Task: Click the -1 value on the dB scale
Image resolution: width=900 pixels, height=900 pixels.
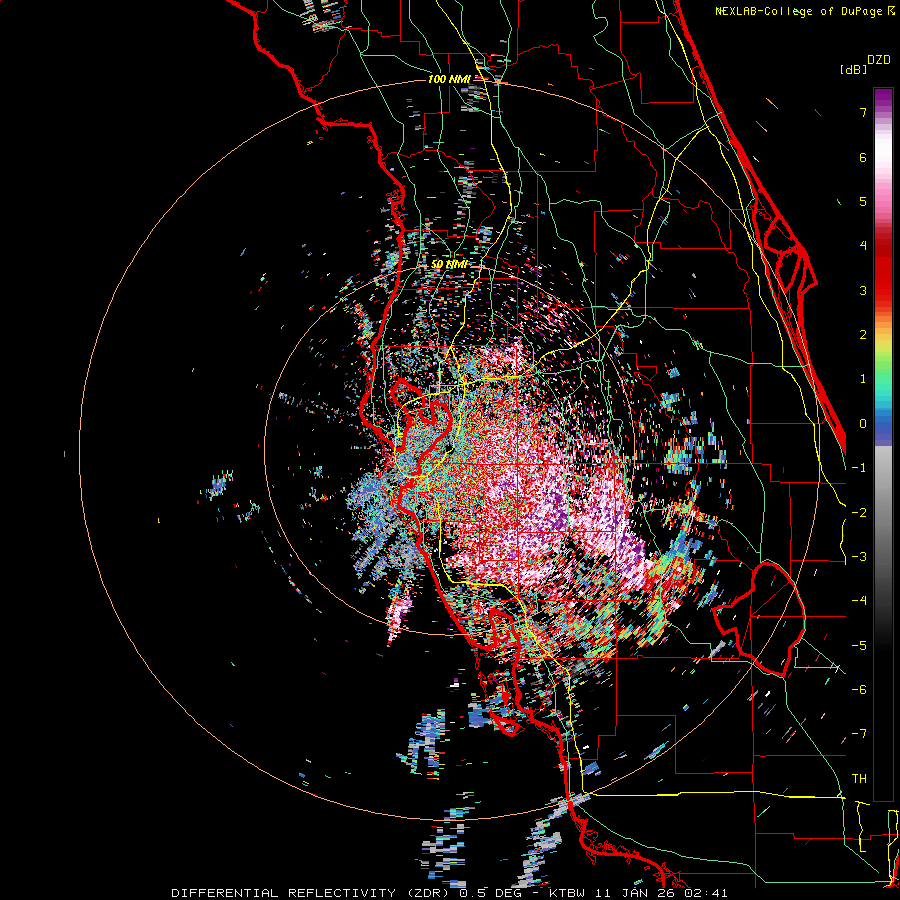Action: (859, 468)
